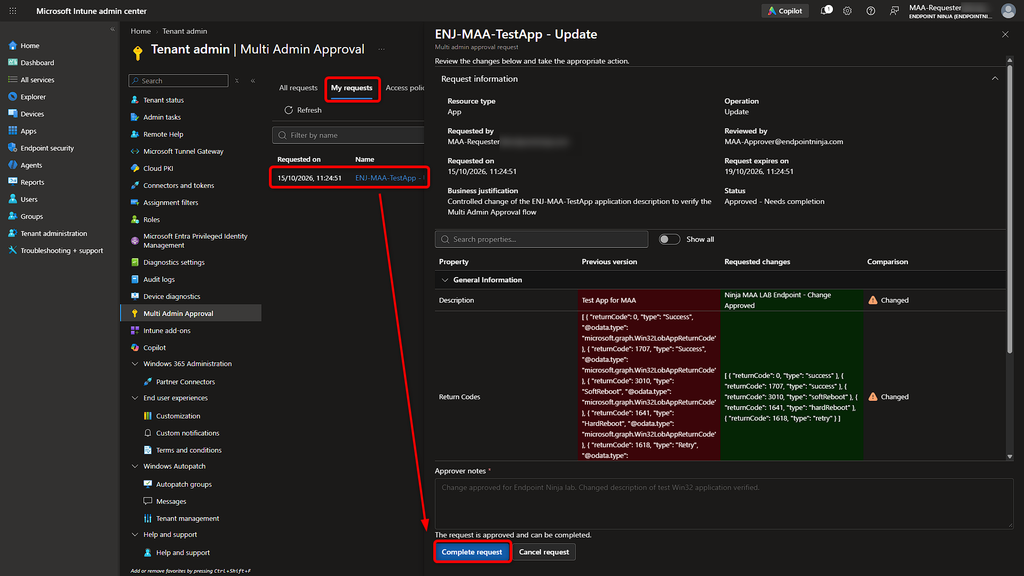Viewport: 1024px width, 576px height.
Task: Switch to the All requests tab
Action: [298, 88]
